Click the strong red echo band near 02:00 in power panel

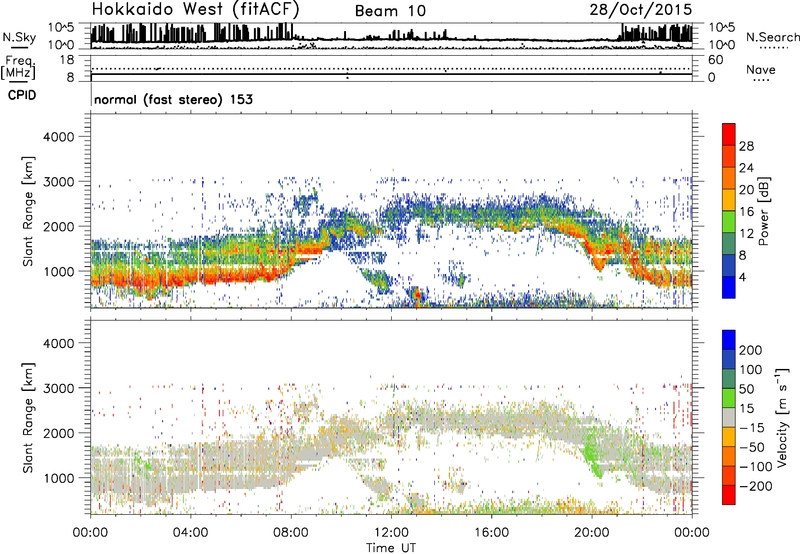pos(148,281)
